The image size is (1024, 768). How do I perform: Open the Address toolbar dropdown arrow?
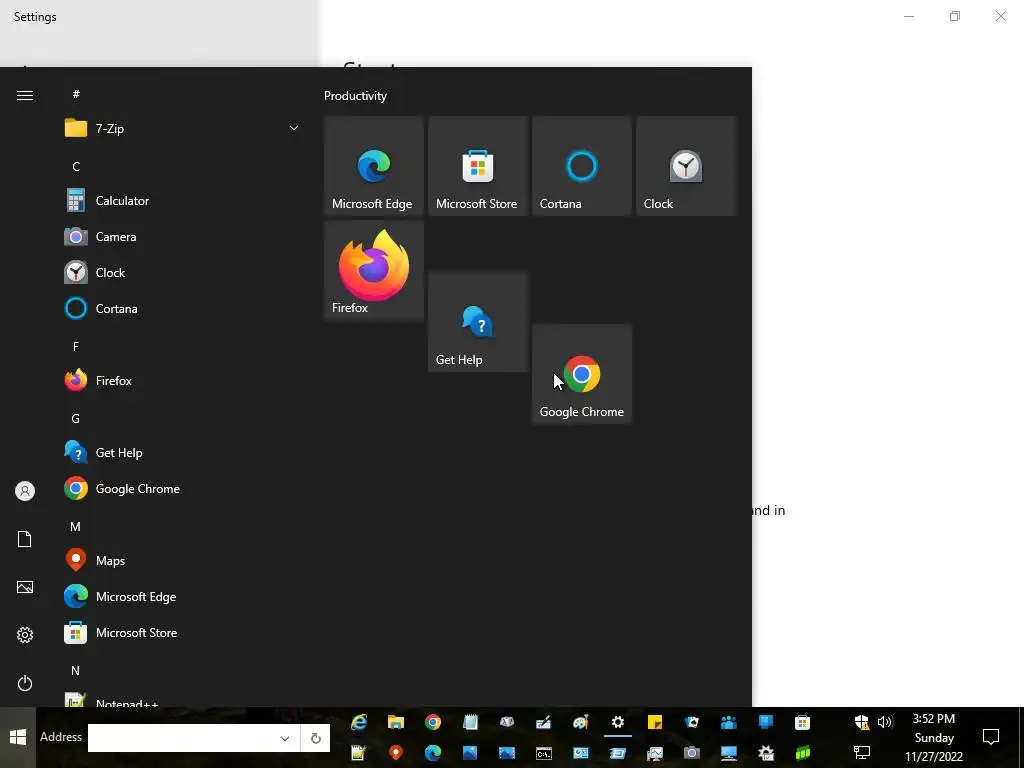[x=285, y=738]
